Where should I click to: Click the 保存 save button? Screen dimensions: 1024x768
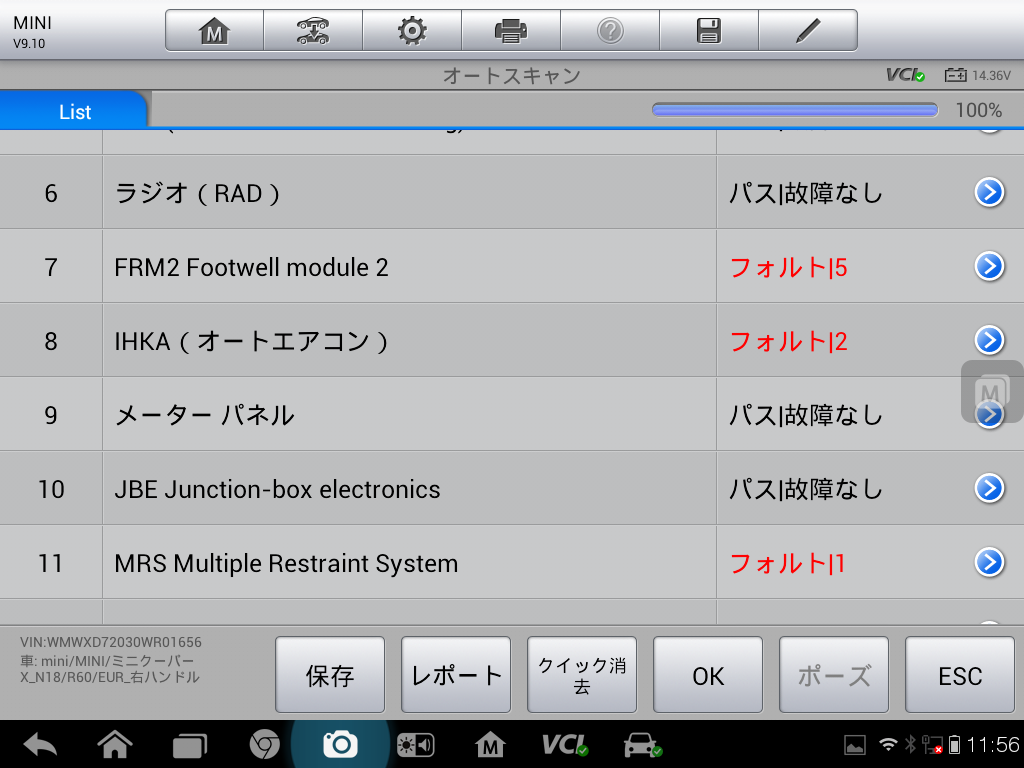click(x=330, y=675)
